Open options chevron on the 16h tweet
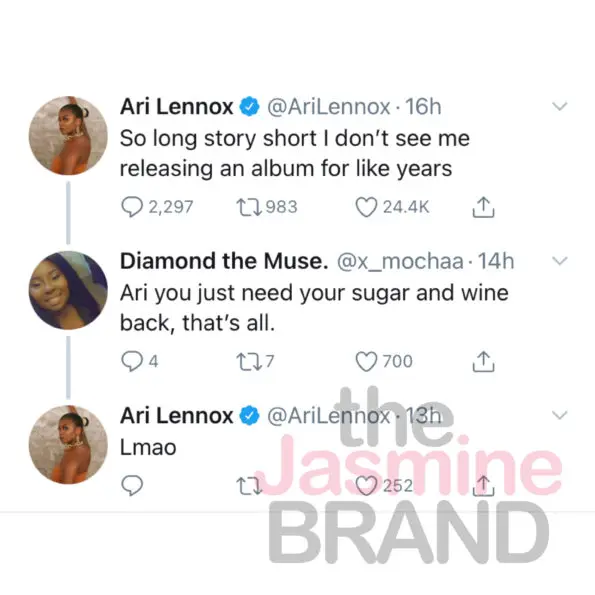Viewport: 595px width, 595px height. [559, 106]
